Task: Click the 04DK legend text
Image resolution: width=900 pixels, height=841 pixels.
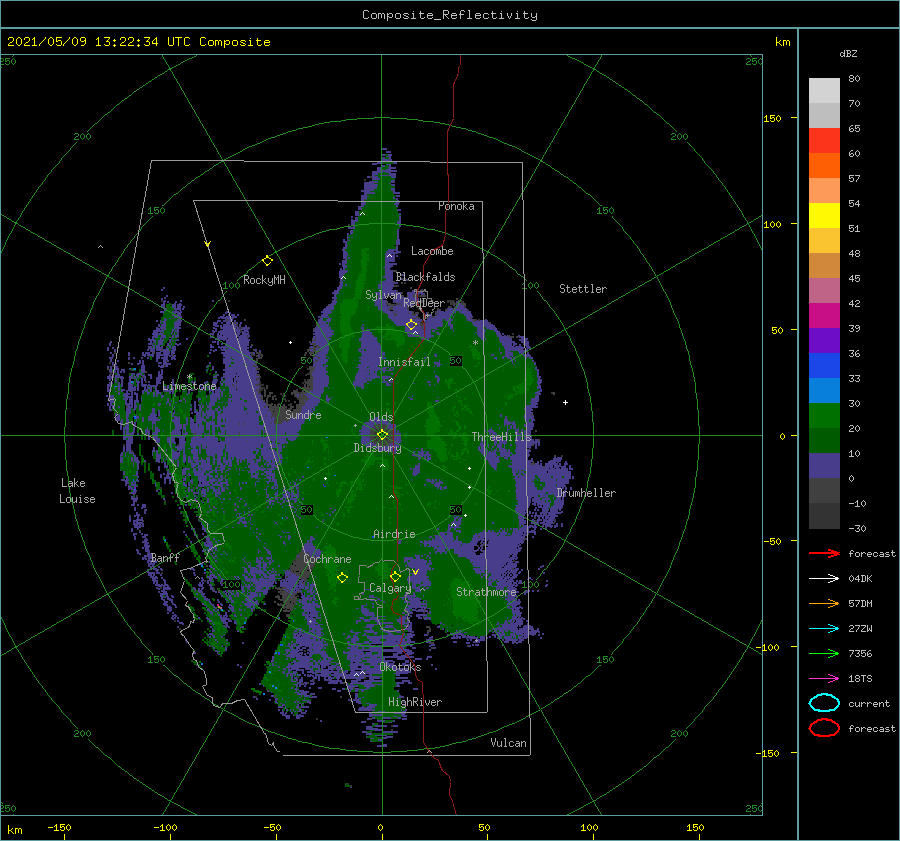Action: click(x=860, y=579)
